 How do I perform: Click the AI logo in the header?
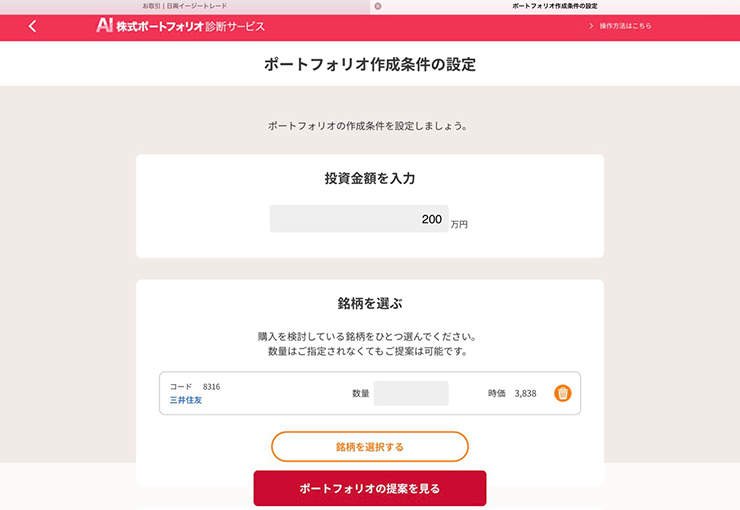click(x=104, y=25)
